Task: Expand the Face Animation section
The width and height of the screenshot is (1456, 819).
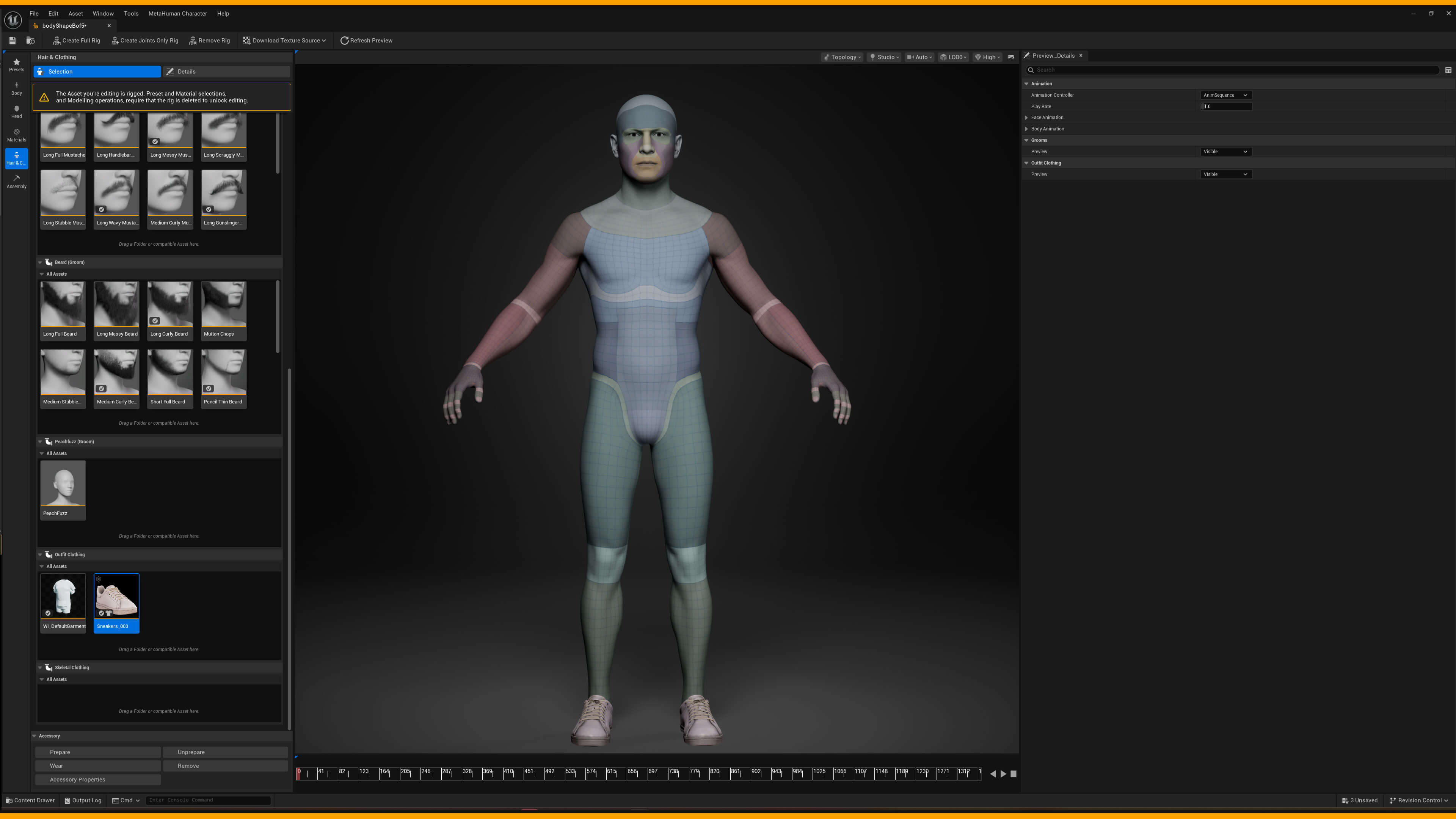Action: click(x=1027, y=118)
